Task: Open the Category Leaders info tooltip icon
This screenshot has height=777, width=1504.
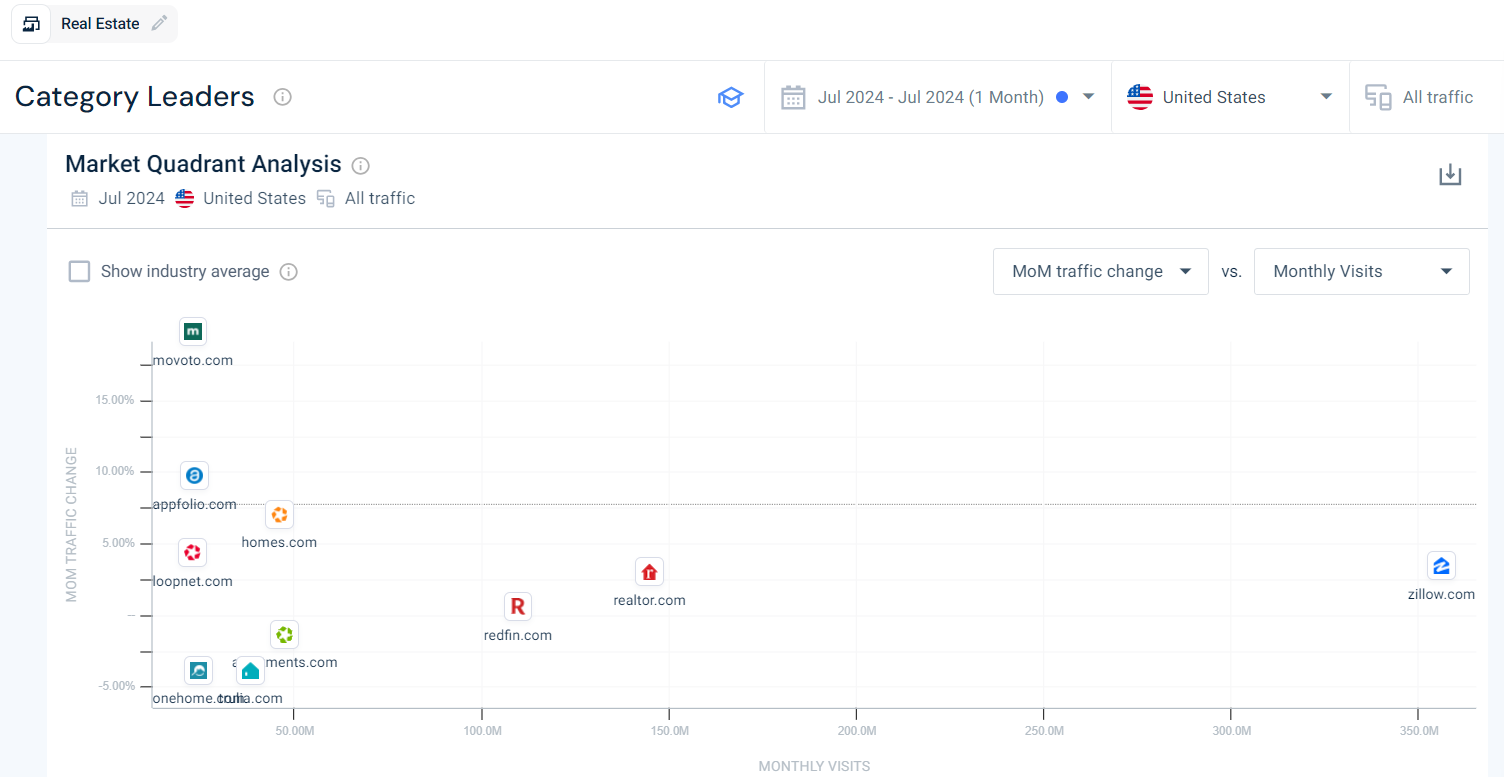Action: pyautogui.click(x=282, y=97)
